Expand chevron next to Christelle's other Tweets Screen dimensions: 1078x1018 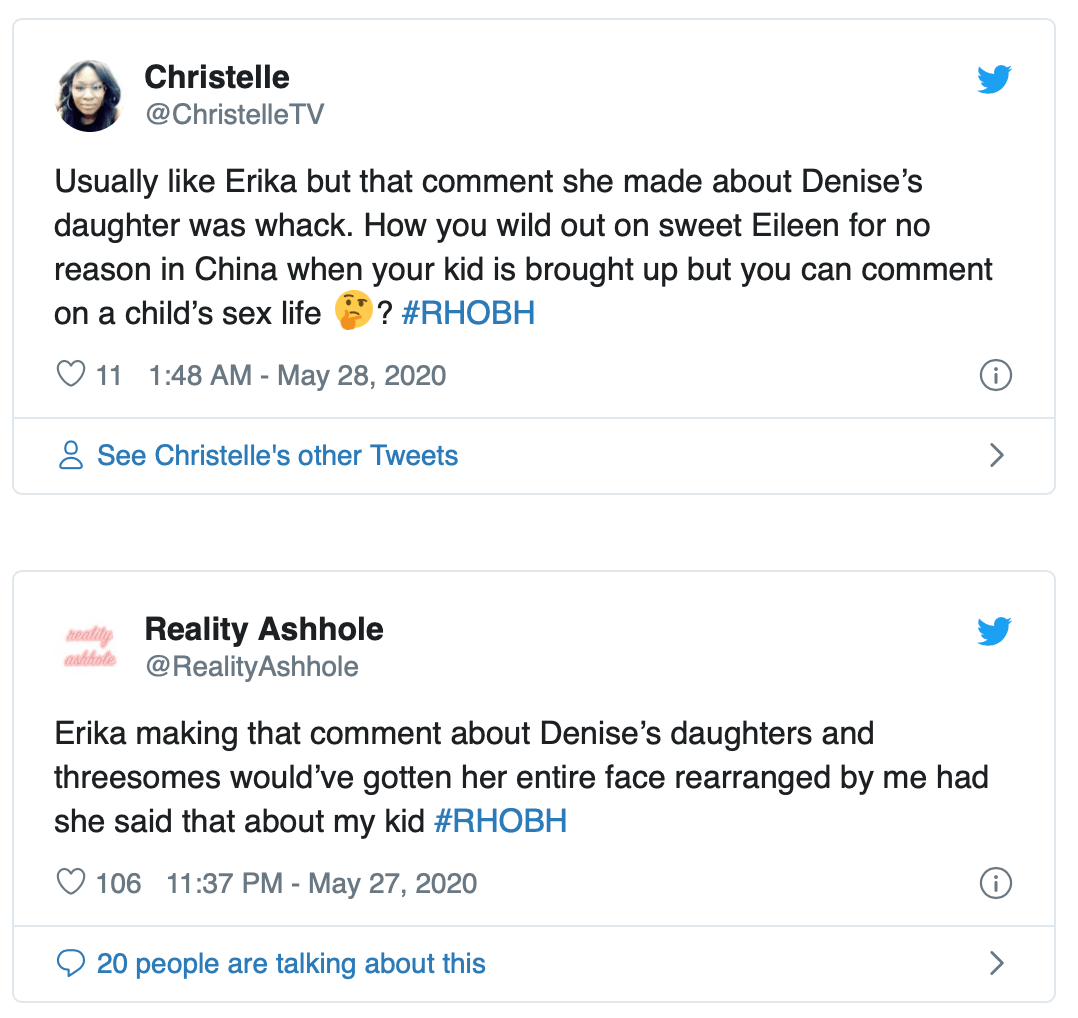(x=996, y=456)
